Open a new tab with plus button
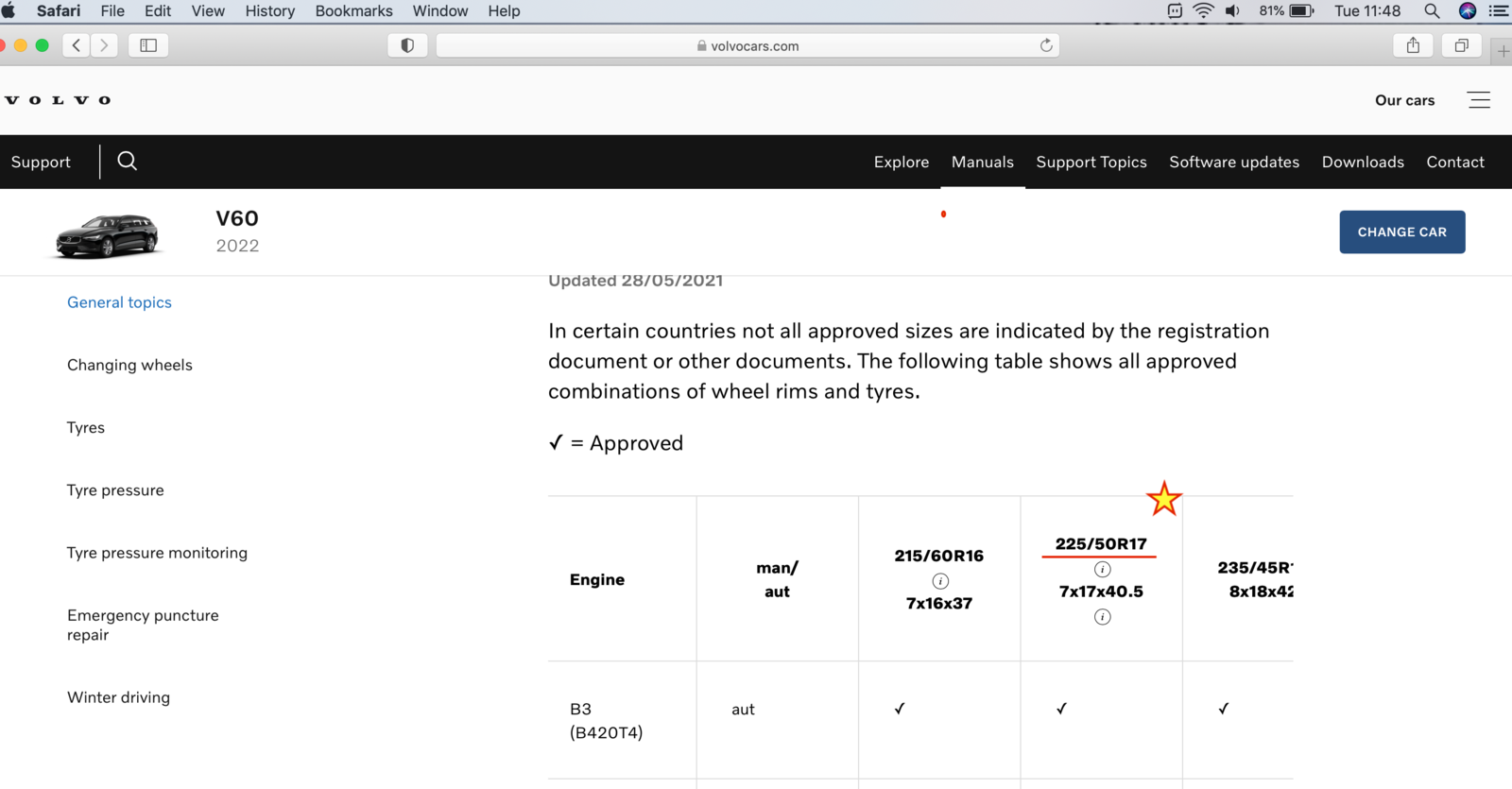1512x789 pixels. coord(1503,51)
